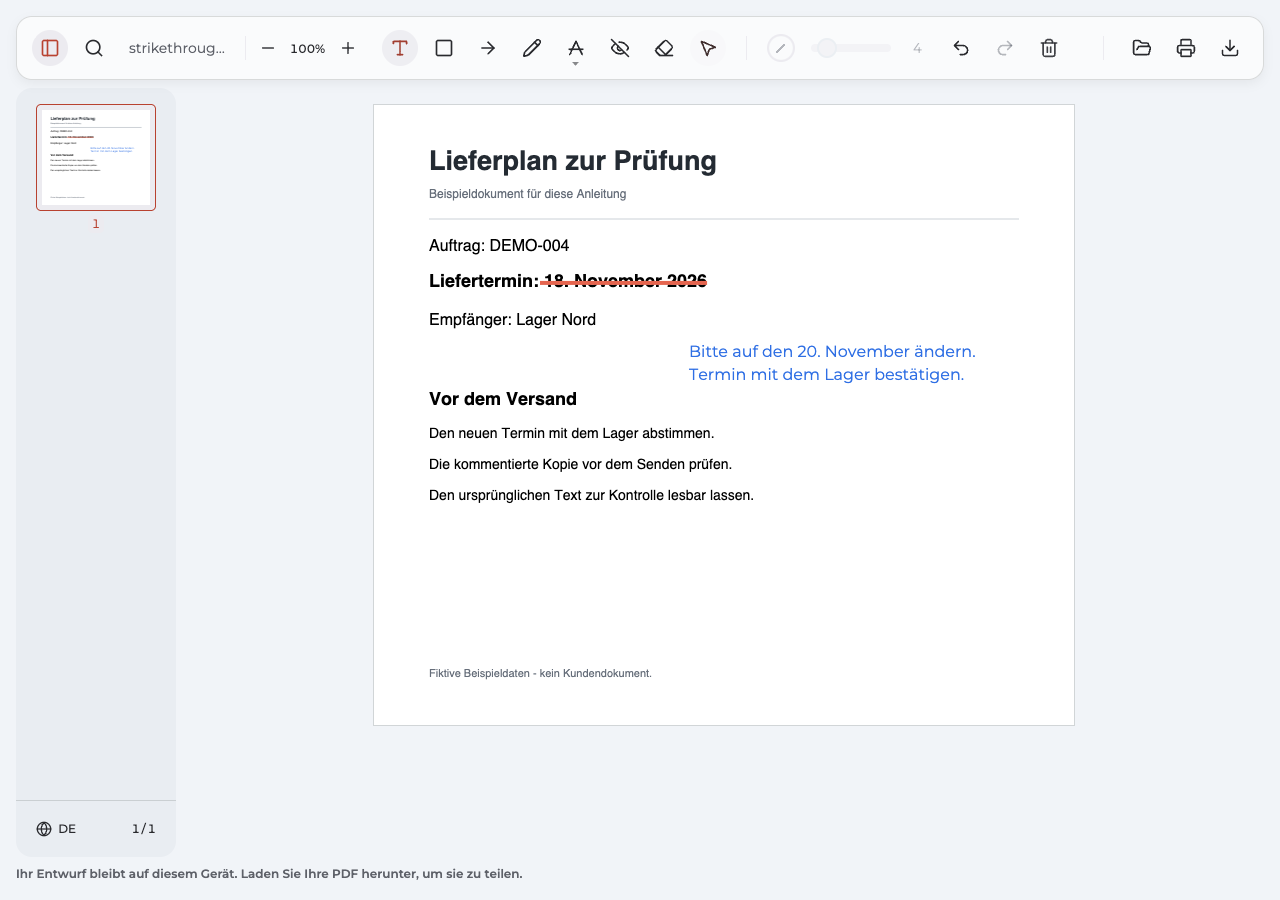
Task: Open the search magnifier tool
Action: (x=94, y=48)
